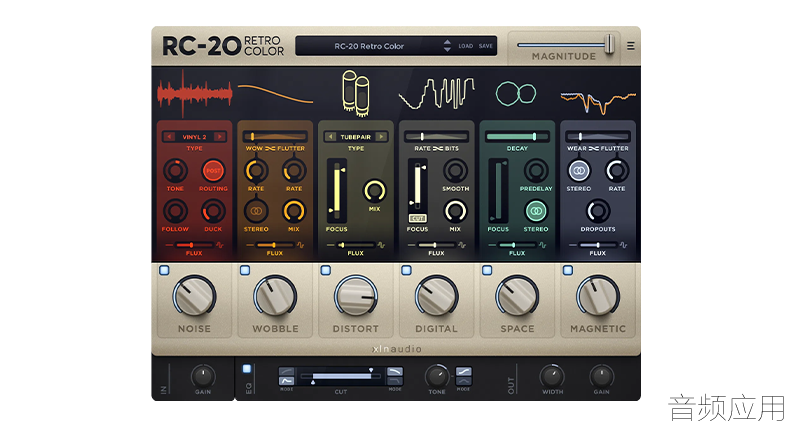
Task: Click the Digital stepped waveform icon
Action: coord(436,93)
